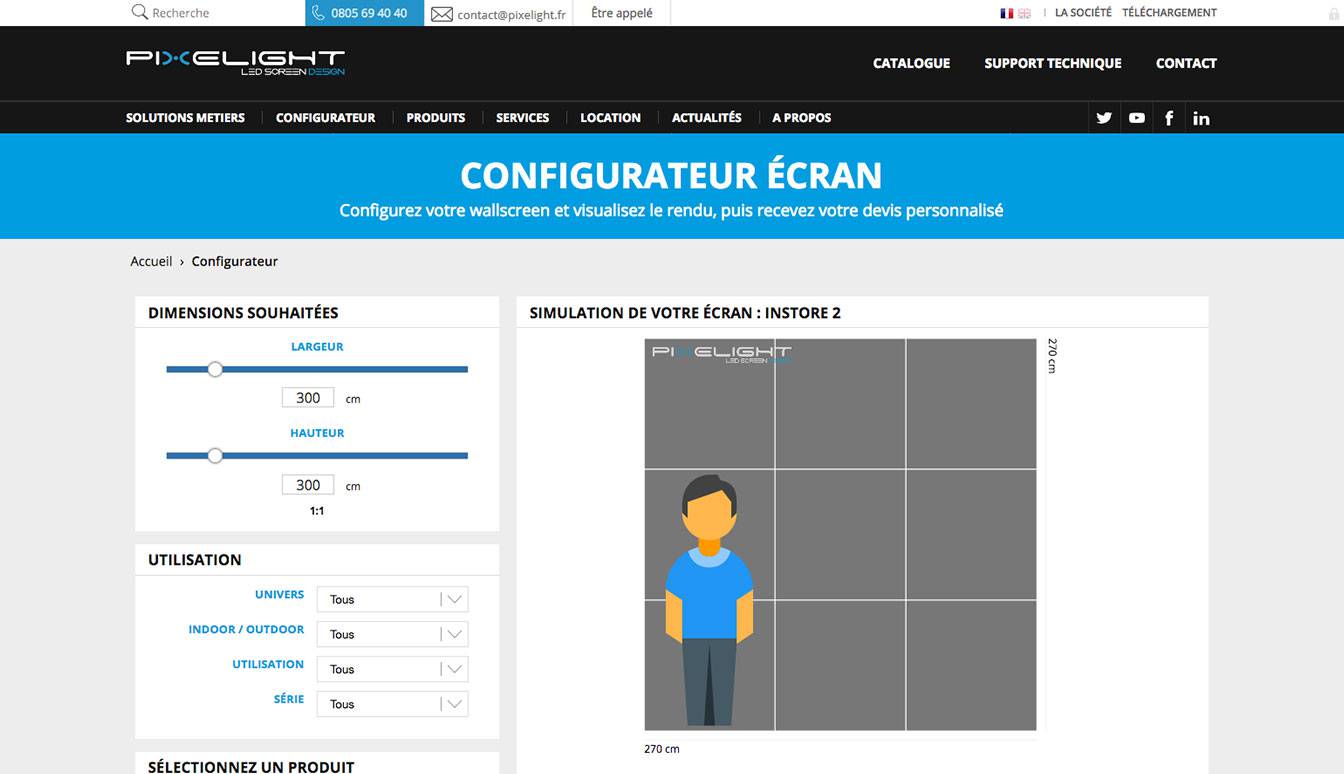Click the Configurateur breadcrumb text
This screenshot has width=1344, height=774.
(x=235, y=261)
